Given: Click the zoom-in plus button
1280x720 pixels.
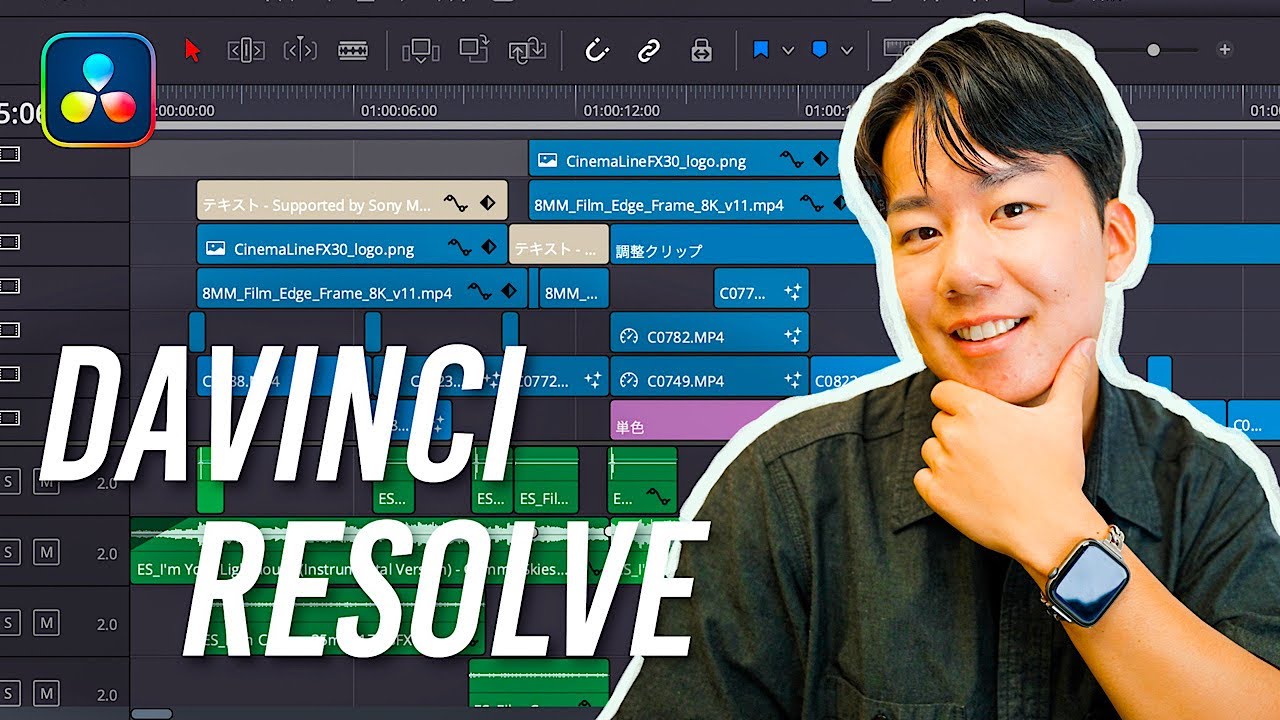Looking at the screenshot, I should [x=1224, y=50].
